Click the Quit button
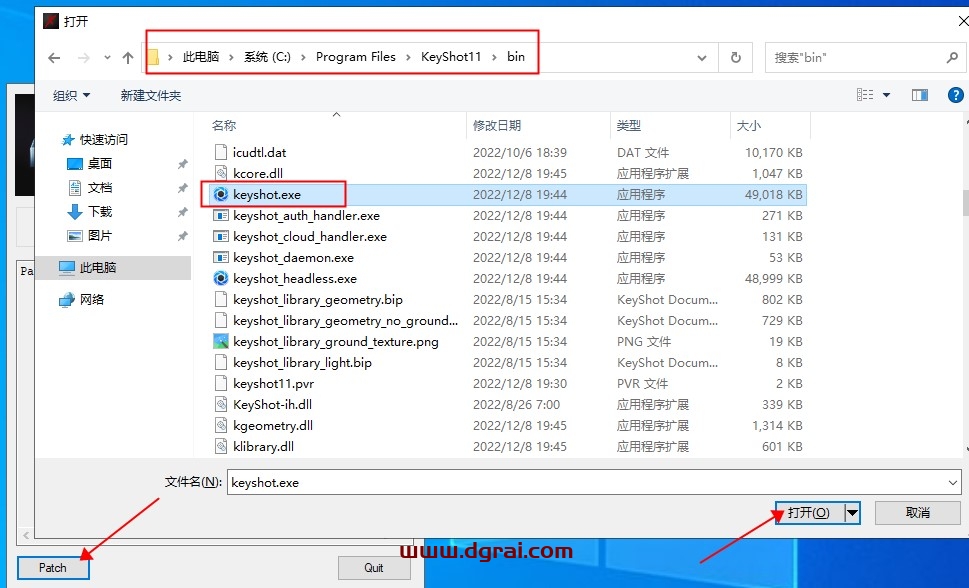The height and width of the screenshot is (588, 969). pyautogui.click(x=374, y=567)
